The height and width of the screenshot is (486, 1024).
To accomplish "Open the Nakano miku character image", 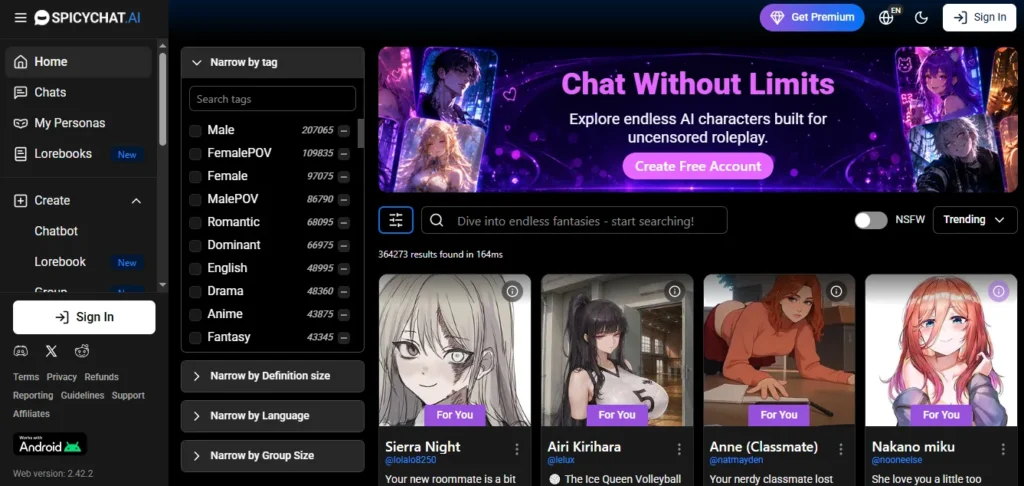I will tap(941, 350).
